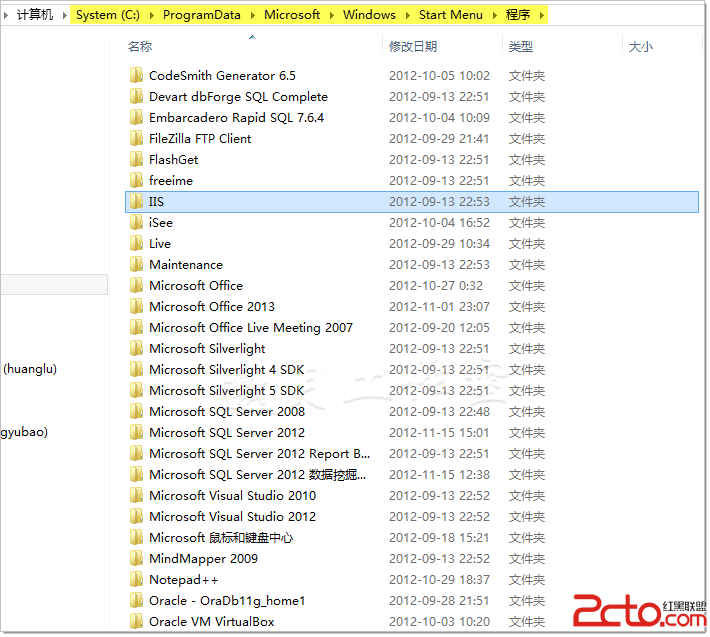This screenshot has height=637, width=710.
Task: Click the Devart dbForge SQL Complete folder icon
Action: (136, 96)
